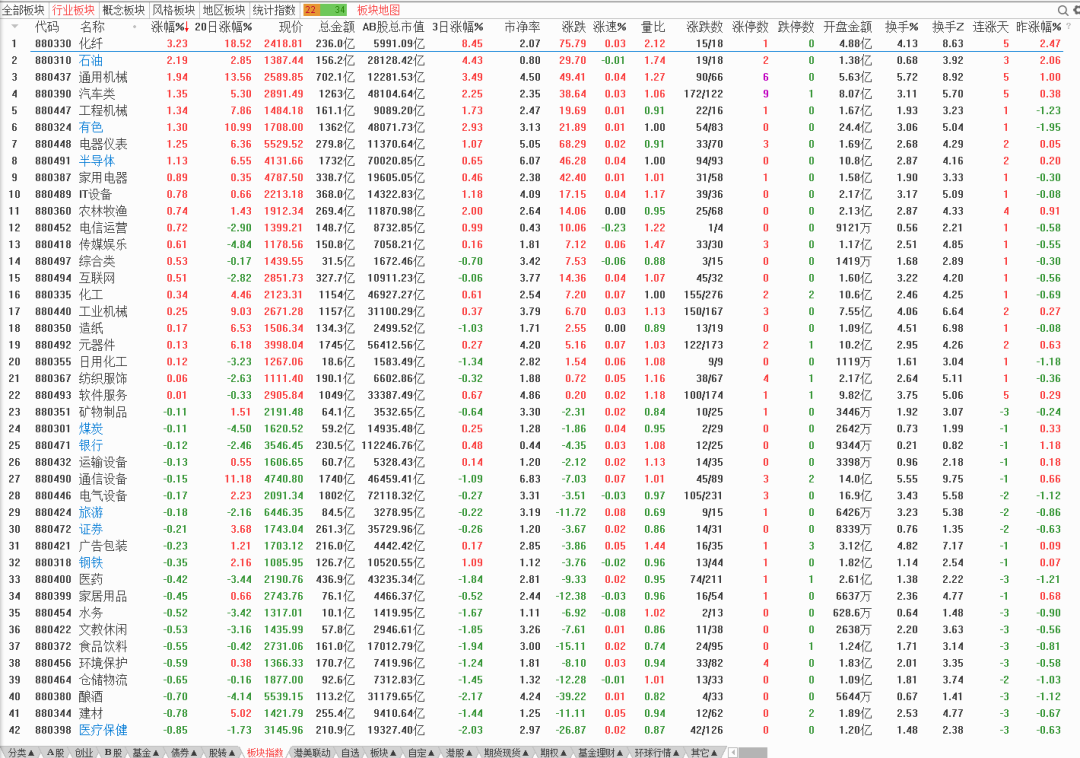The image size is (1080, 758).
Task: Sort by the 昨涨幅% column header
Action: pos(1039,27)
